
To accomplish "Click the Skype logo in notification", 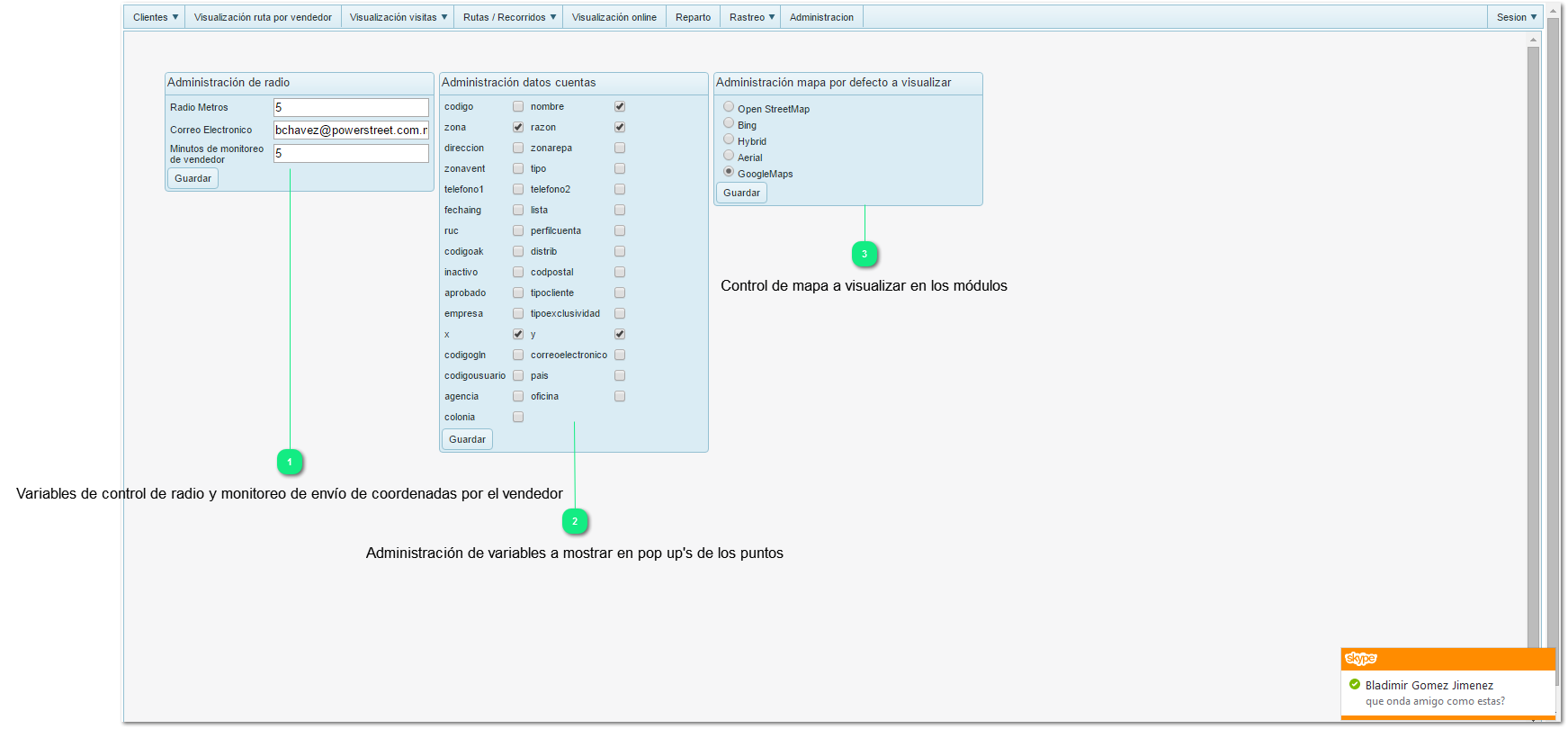I will coord(1360,659).
